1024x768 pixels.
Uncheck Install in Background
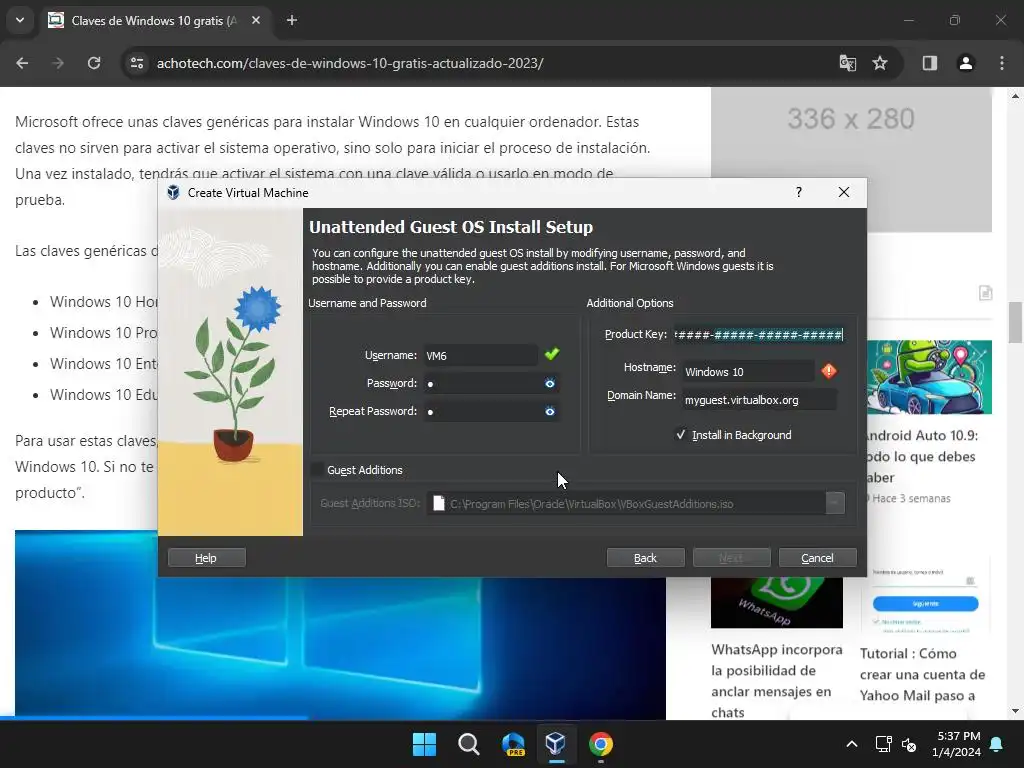pyautogui.click(x=681, y=435)
